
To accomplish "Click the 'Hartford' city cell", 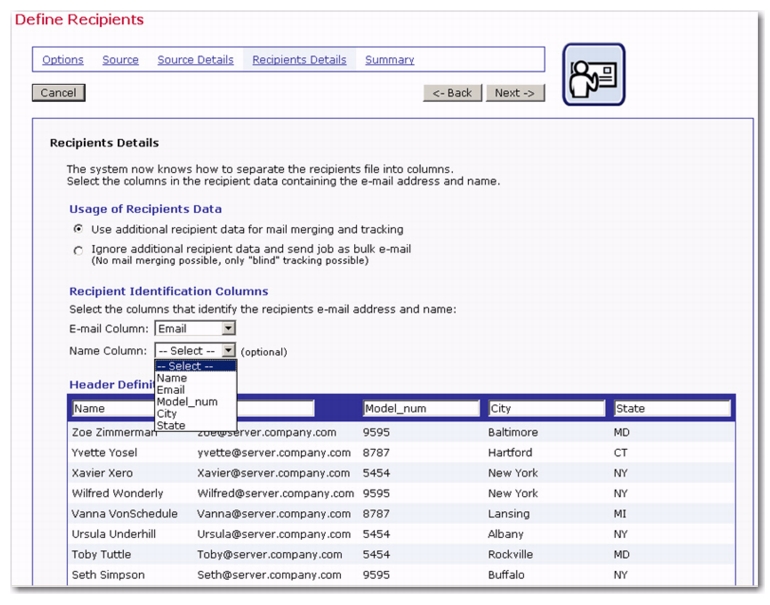I will coord(510,453).
